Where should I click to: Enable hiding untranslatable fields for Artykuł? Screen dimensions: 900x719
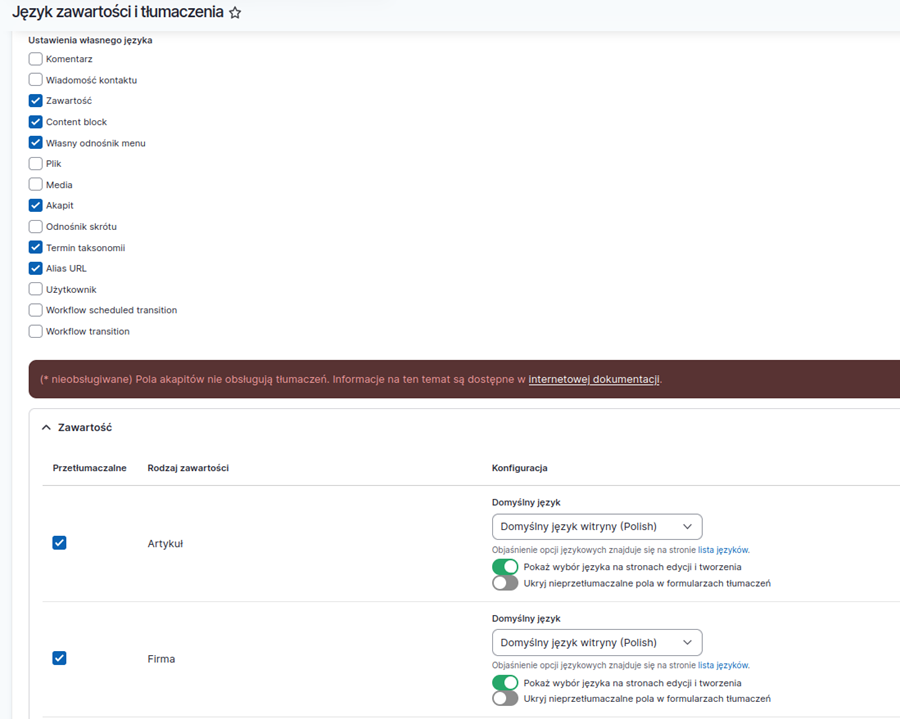[x=505, y=583]
